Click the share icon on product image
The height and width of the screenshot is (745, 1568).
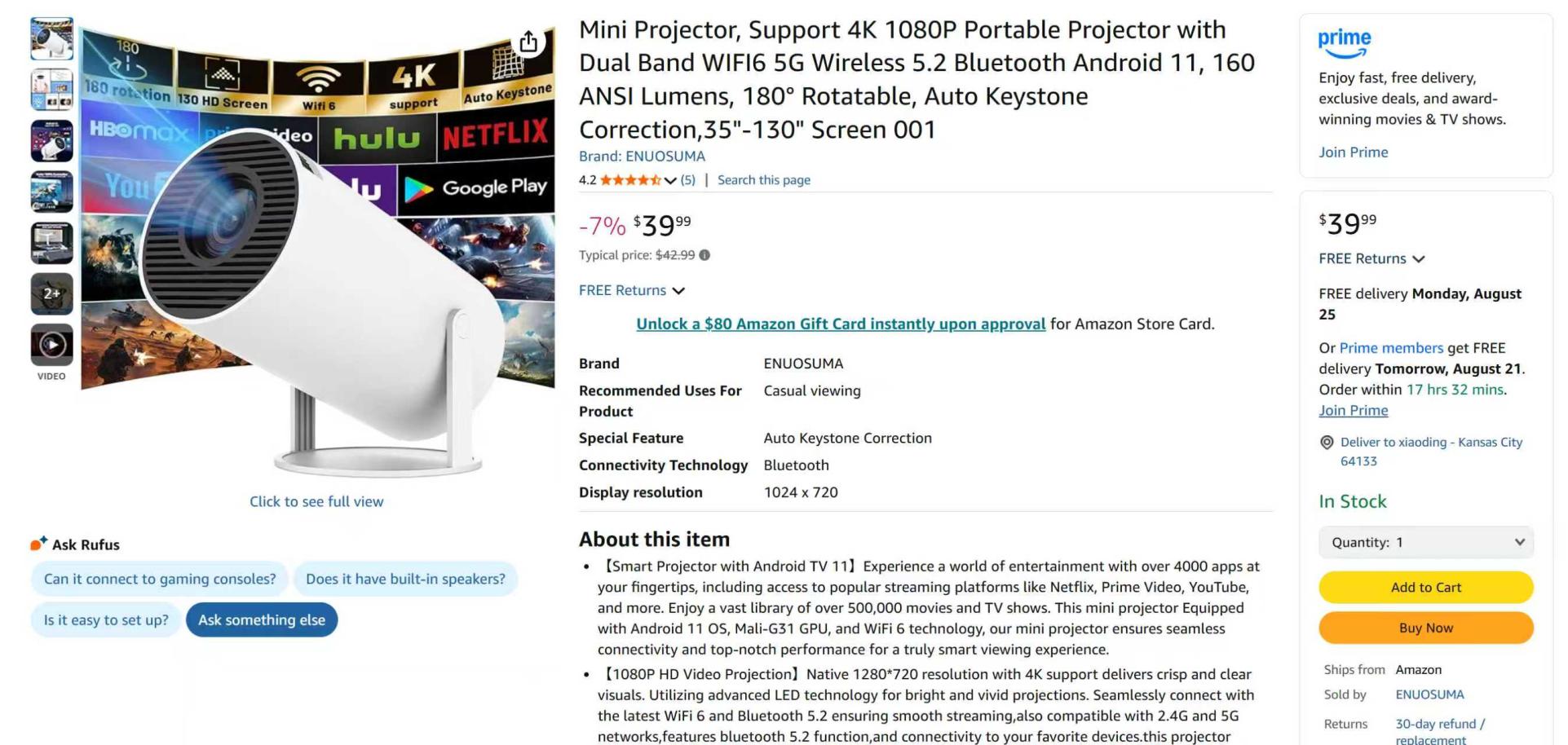pos(528,42)
